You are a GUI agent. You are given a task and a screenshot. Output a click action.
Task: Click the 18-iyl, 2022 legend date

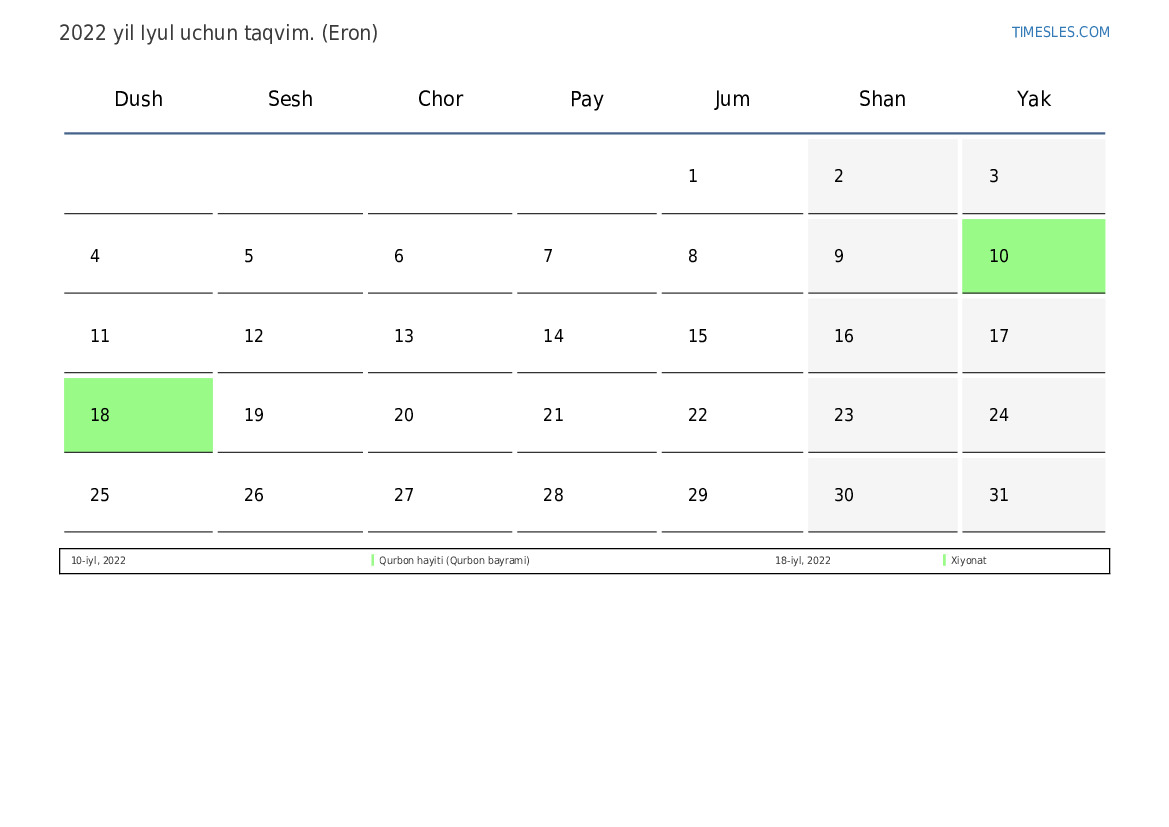tap(802, 561)
